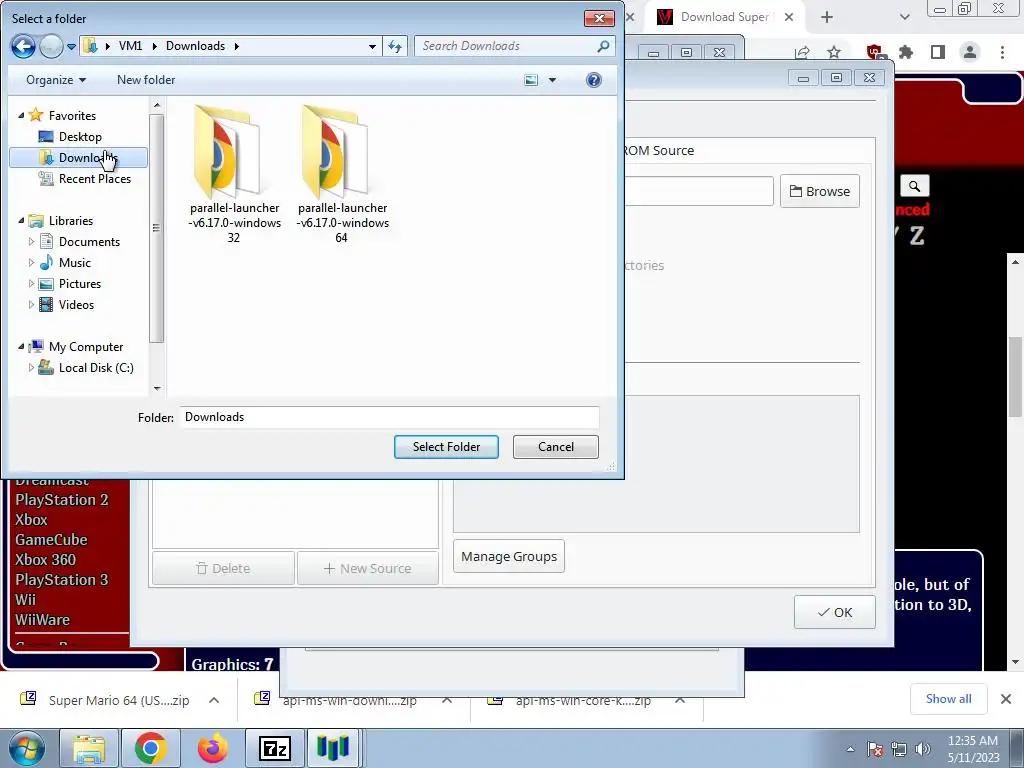Select Desktop in Favorites
Screen dimensions: 1024x768
[x=78, y=136]
